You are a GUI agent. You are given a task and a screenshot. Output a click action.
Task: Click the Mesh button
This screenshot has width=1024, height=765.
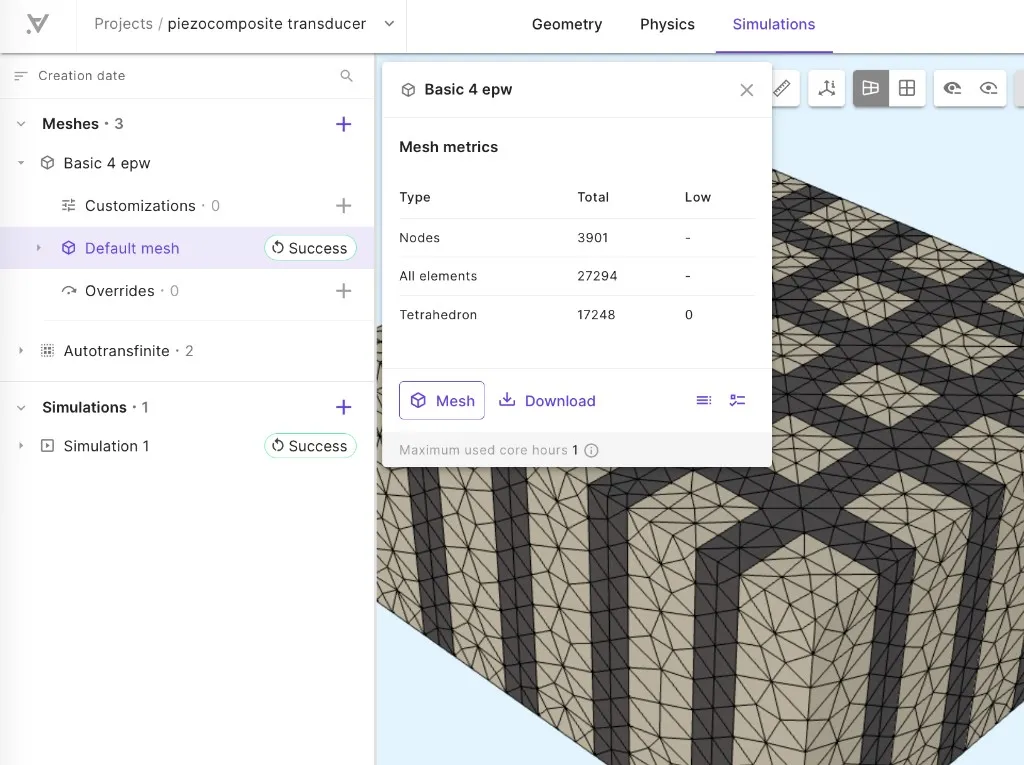coord(441,400)
